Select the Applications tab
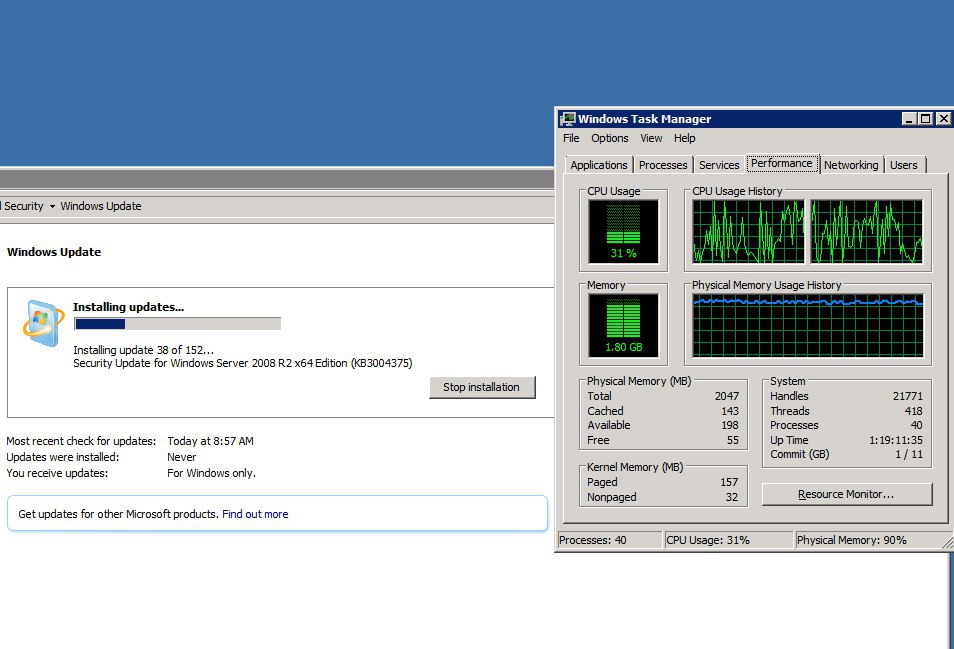 [x=599, y=165]
